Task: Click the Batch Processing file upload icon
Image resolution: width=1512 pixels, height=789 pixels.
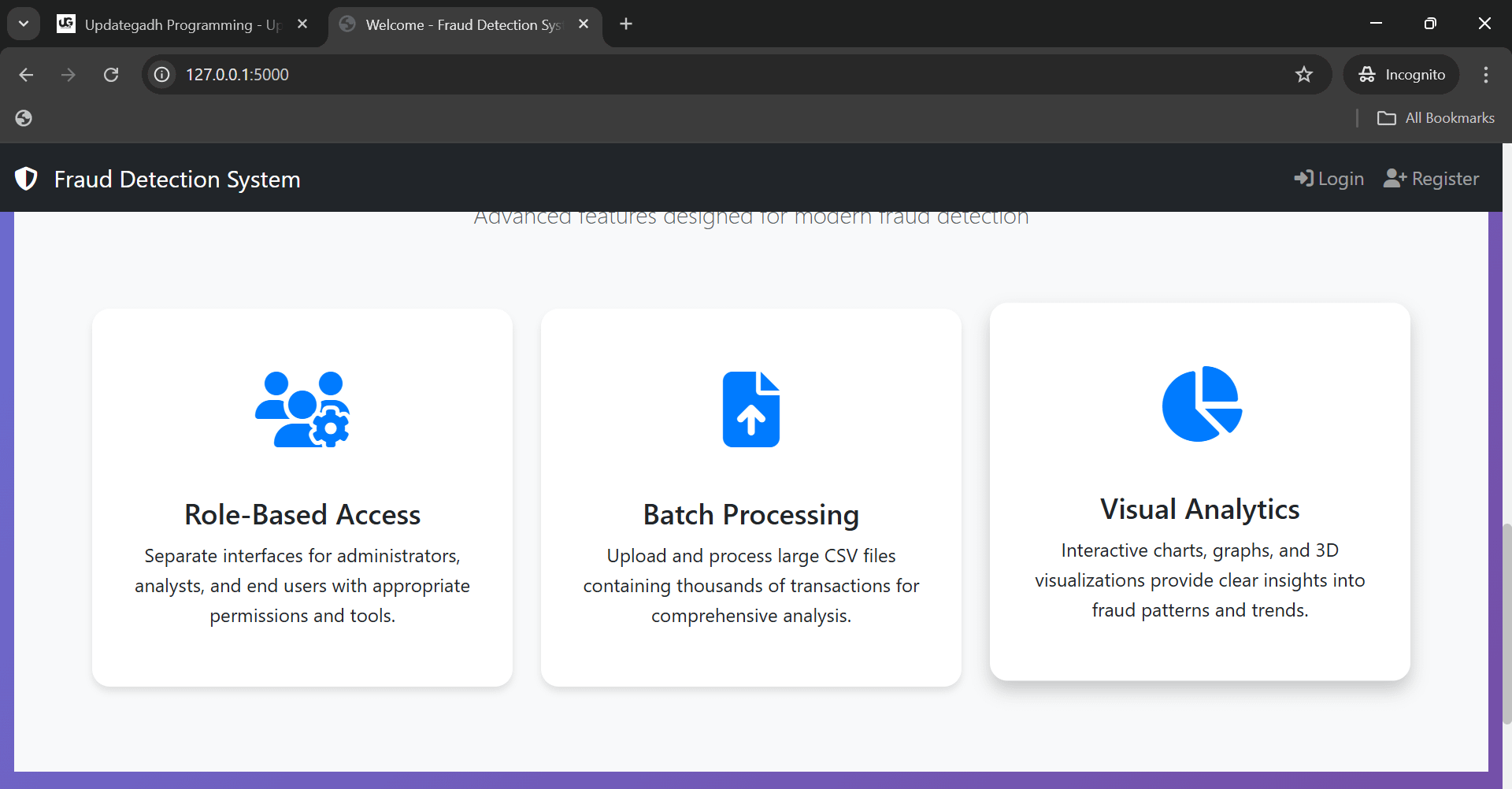Action: tap(751, 409)
